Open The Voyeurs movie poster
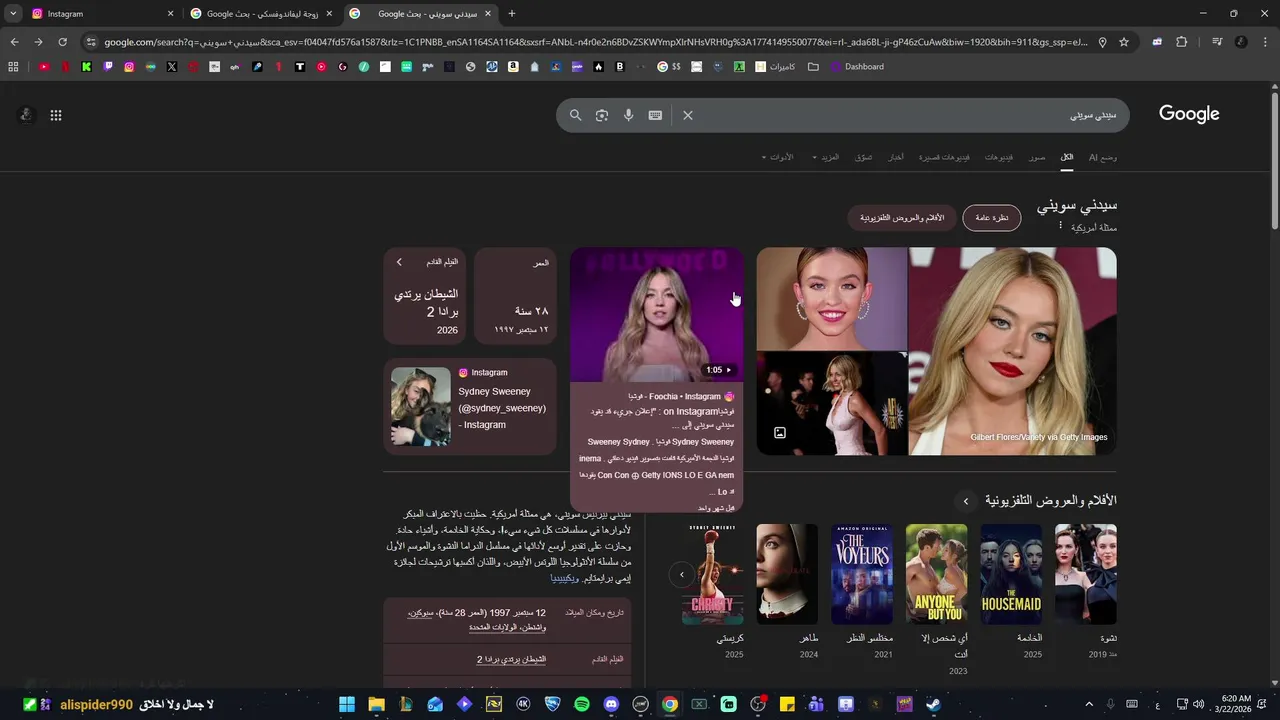The height and width of the screenshot is (720, 1280). [862, 574]
